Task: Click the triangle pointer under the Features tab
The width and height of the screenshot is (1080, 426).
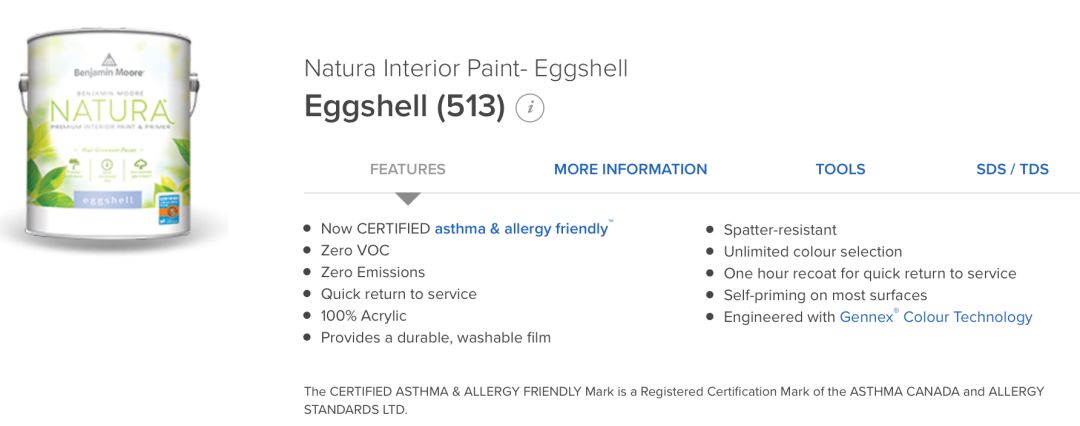Action: [x=408, y=199]
